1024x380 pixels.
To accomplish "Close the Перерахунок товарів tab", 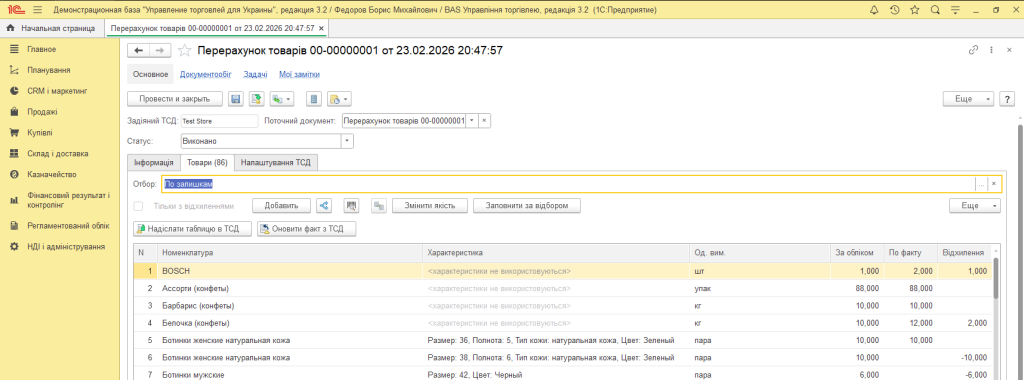I will (x=321, y=29).
